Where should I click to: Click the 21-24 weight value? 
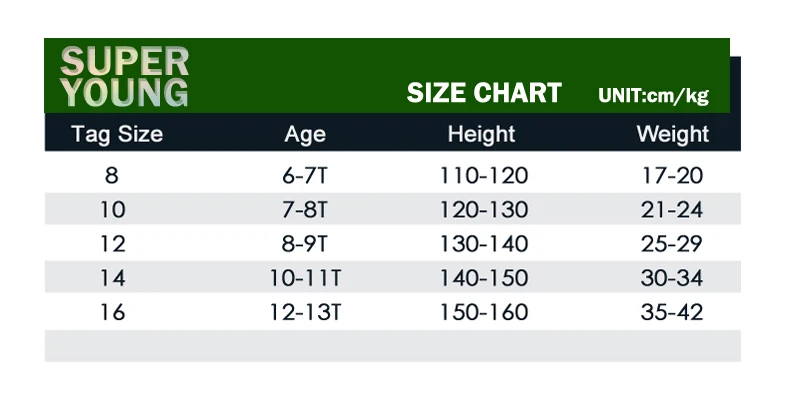672,209
